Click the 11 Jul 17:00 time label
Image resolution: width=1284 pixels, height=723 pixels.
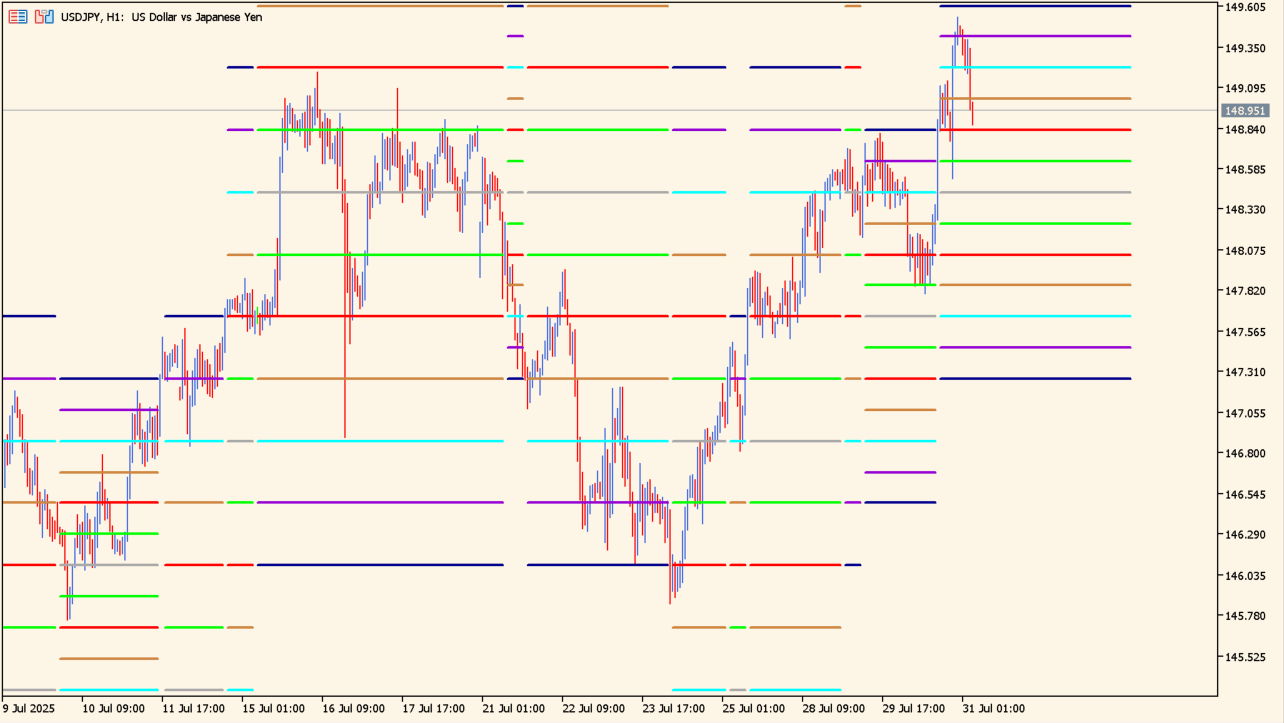(193, 709)
